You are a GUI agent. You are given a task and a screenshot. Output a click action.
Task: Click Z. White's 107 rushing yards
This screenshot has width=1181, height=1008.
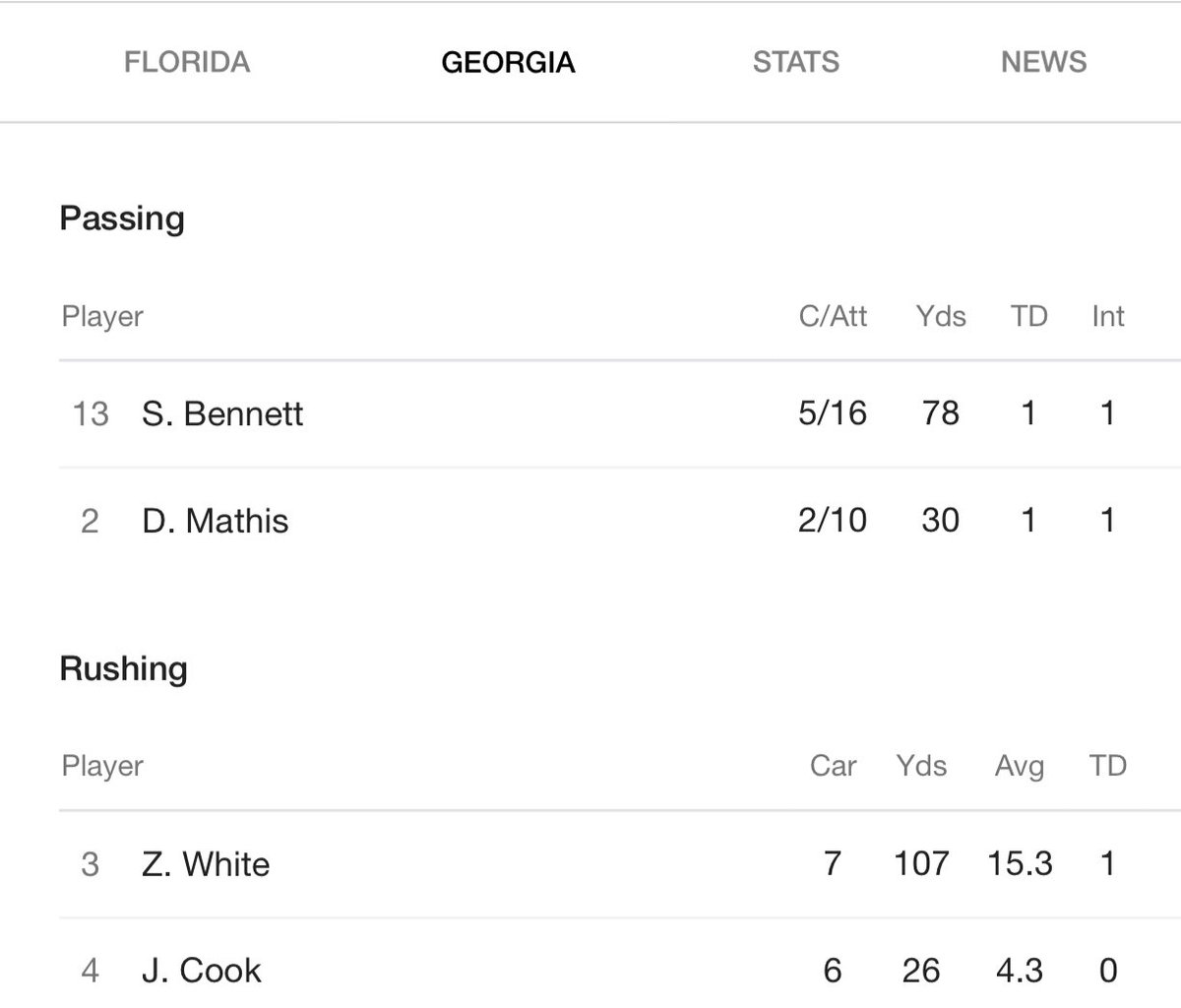[x=921, y=863]
